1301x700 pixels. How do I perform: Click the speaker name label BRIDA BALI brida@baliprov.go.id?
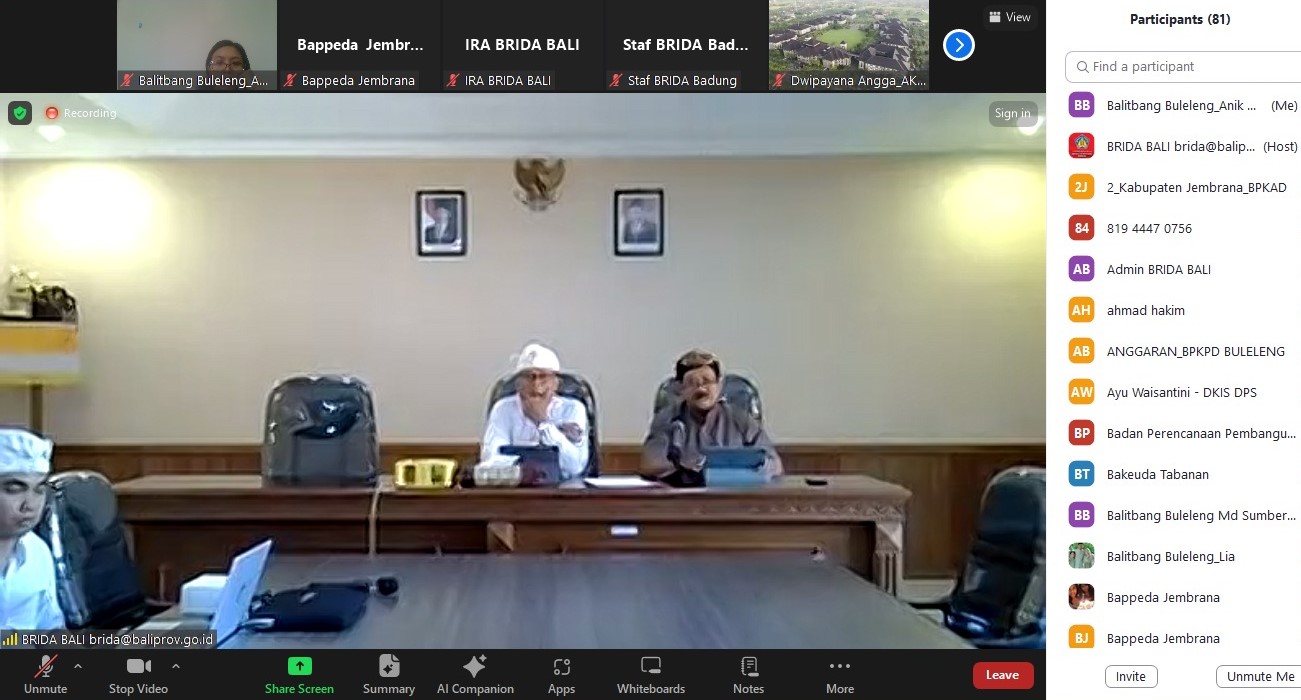pyautogui.click(x=118, y=639)
